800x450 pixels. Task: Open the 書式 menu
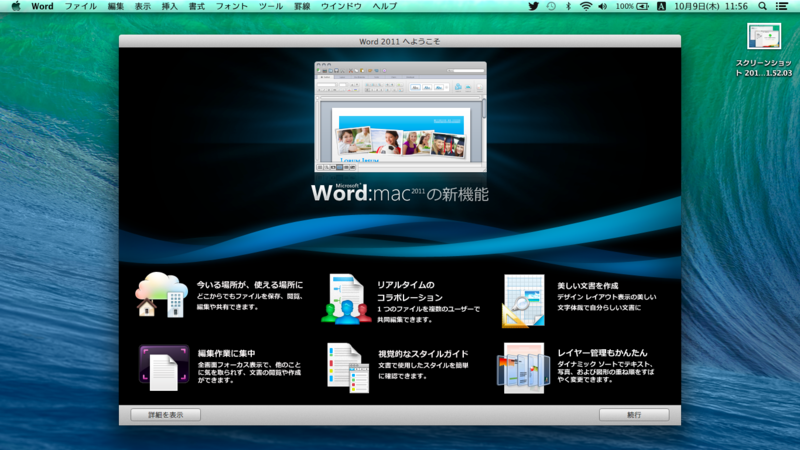click(x=196, y=6)
